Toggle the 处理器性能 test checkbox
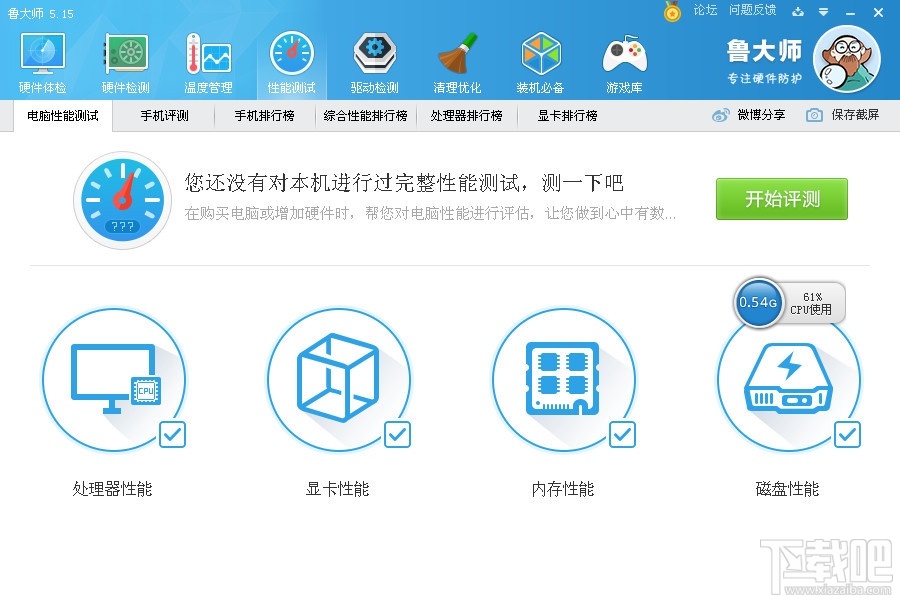900x600 pixels. [x=172, y=435]
